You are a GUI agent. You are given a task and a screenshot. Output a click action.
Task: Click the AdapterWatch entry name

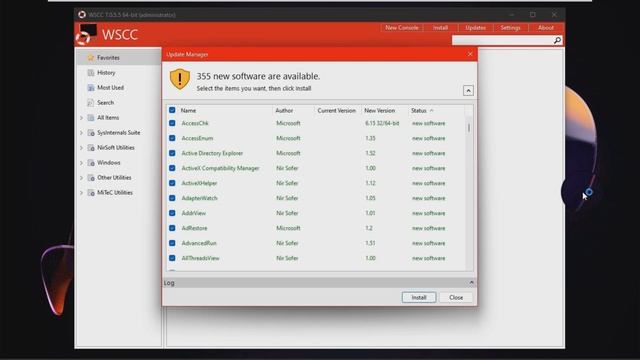[x=199, y=198]
